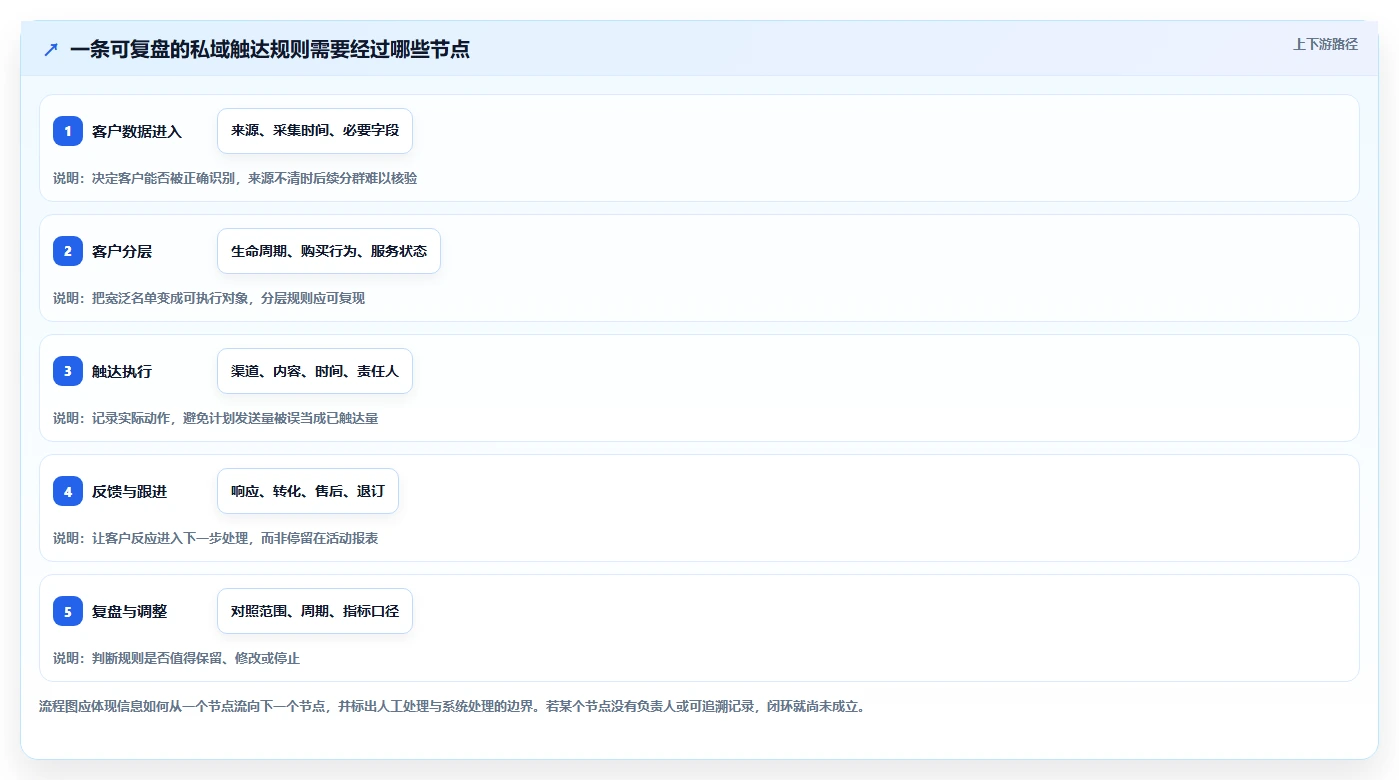
Task: Select the 响应、转化、售后、退订 chip
Action: pyautogui.click(x=308, y=491)
